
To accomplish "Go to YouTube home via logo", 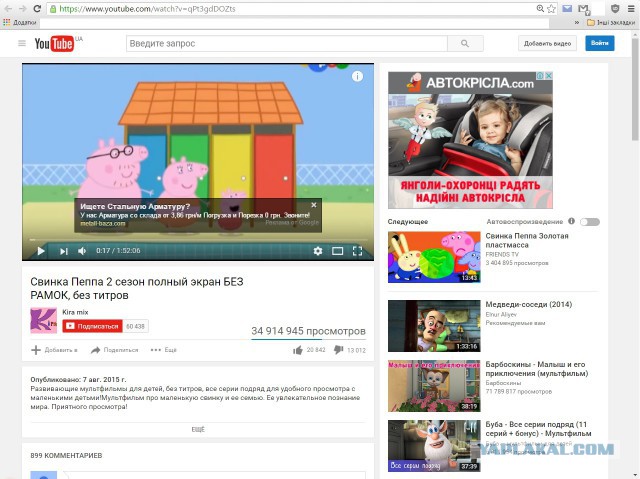I will (54, 43).
